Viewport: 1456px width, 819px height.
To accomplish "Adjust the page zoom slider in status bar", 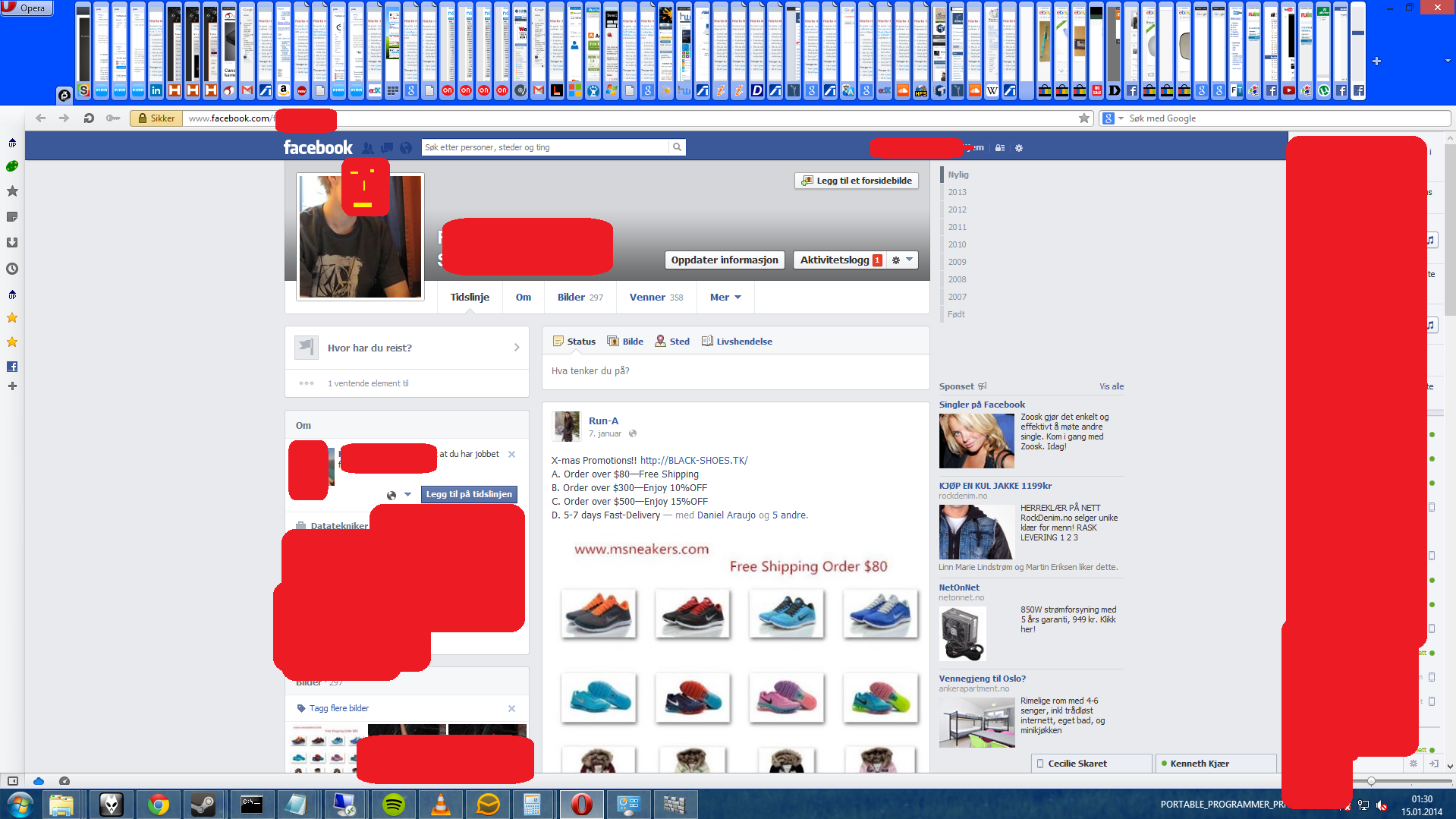I will [1371, 780].
